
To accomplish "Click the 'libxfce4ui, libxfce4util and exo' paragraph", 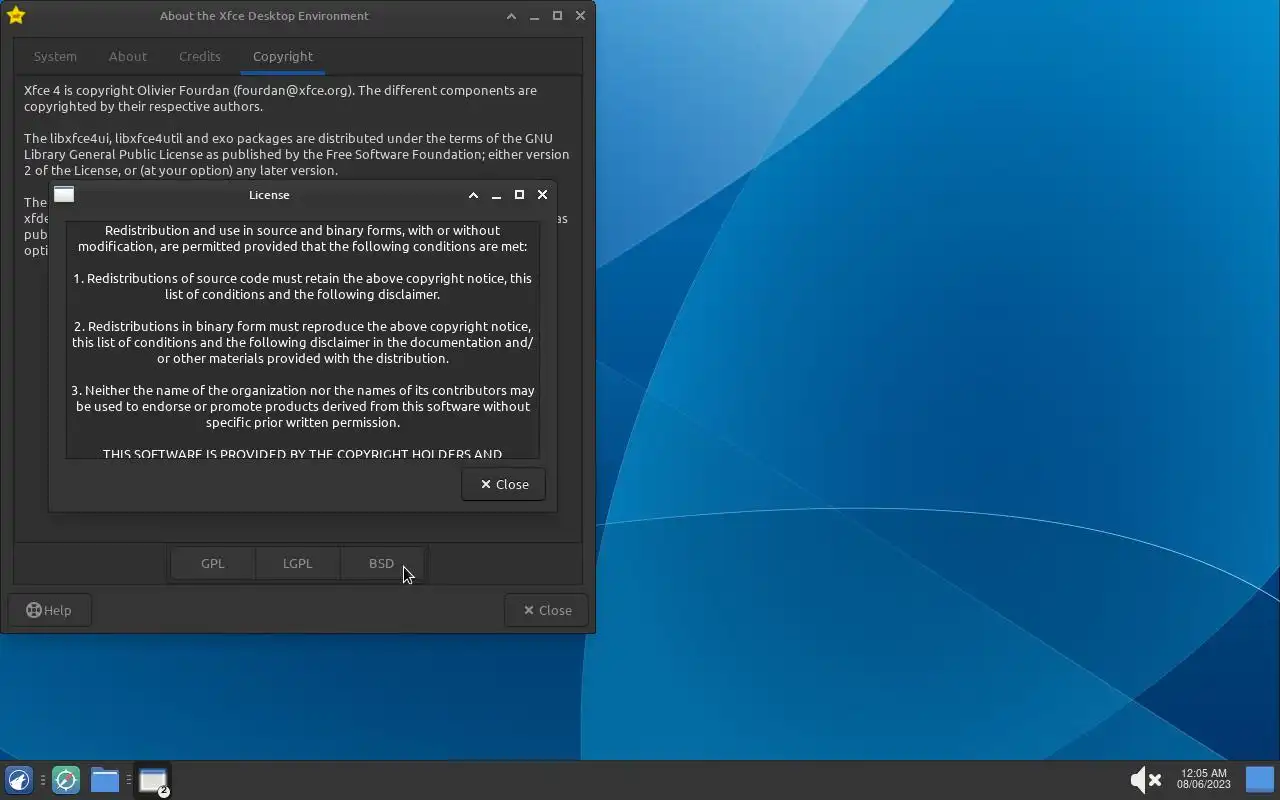I will coord(296,154).
